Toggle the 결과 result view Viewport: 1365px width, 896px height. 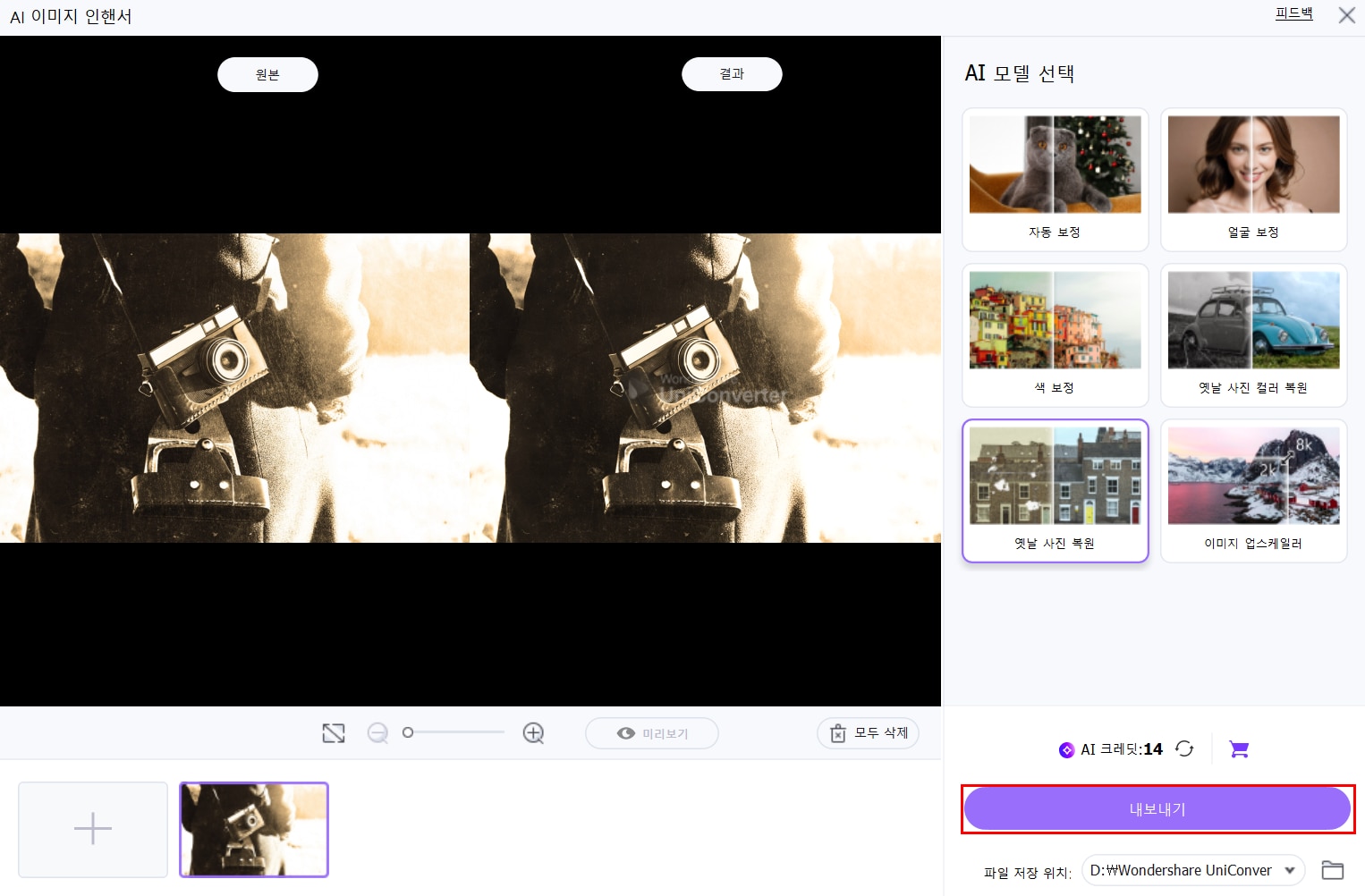[732, 73]
